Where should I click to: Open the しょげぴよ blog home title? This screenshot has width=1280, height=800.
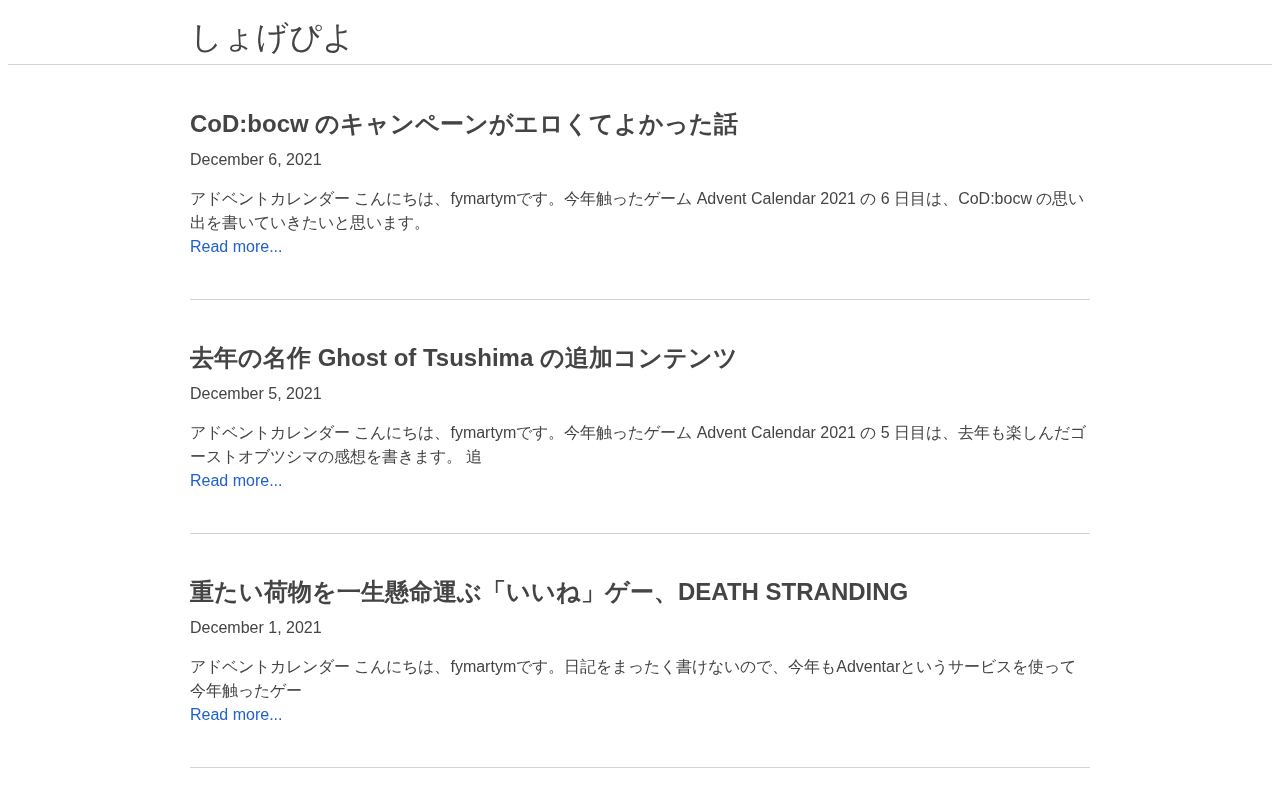point(271,38)
